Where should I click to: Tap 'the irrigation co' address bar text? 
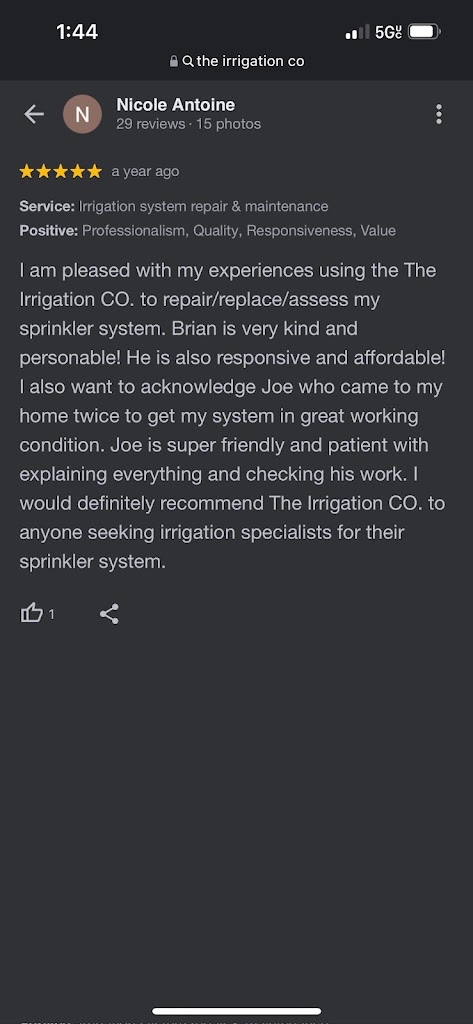250,61
